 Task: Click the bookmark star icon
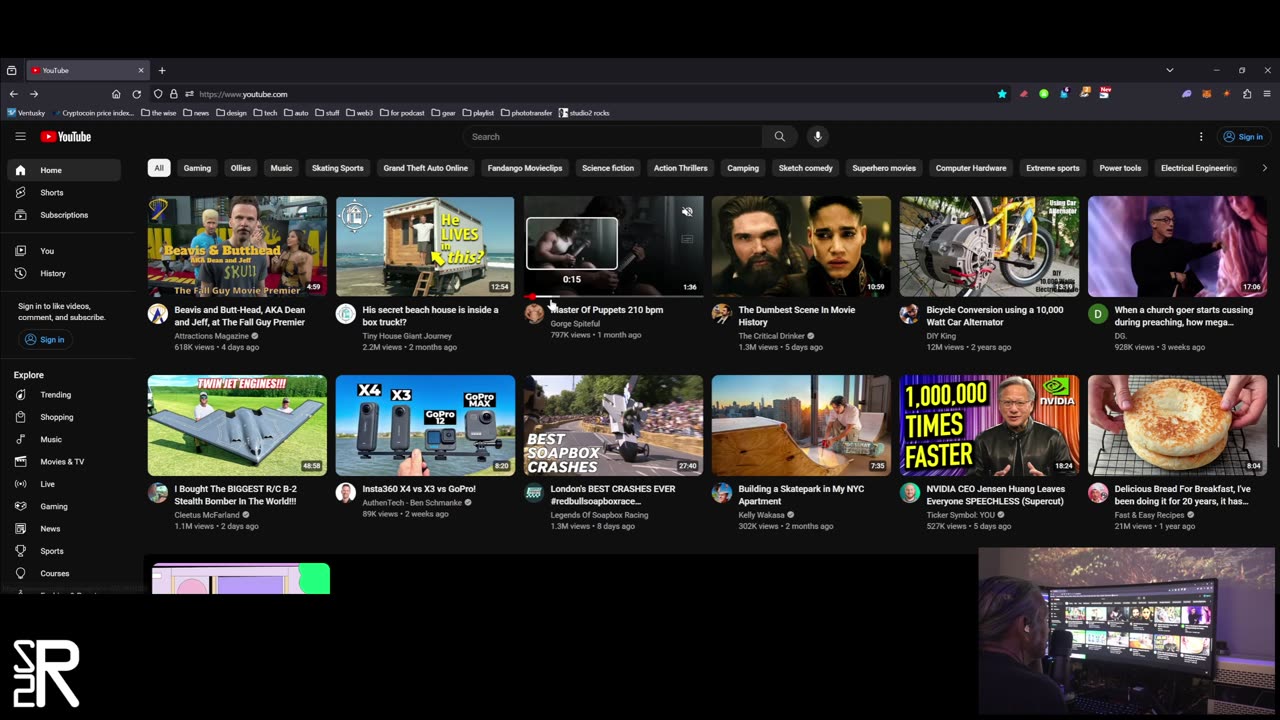point(1002,94)
